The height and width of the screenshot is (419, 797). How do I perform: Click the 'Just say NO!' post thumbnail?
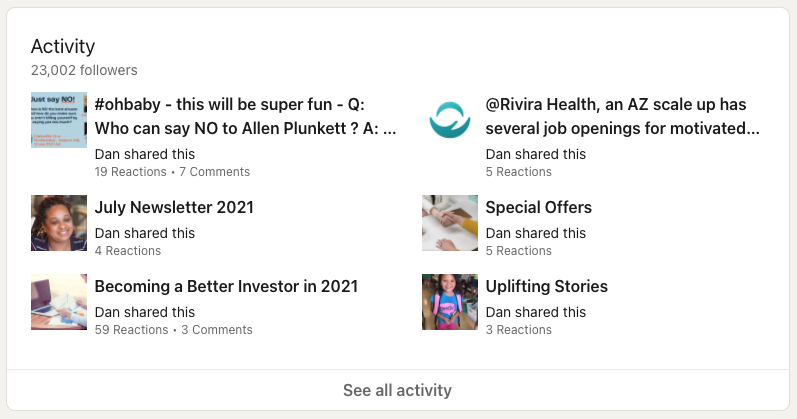pos(59,120)
